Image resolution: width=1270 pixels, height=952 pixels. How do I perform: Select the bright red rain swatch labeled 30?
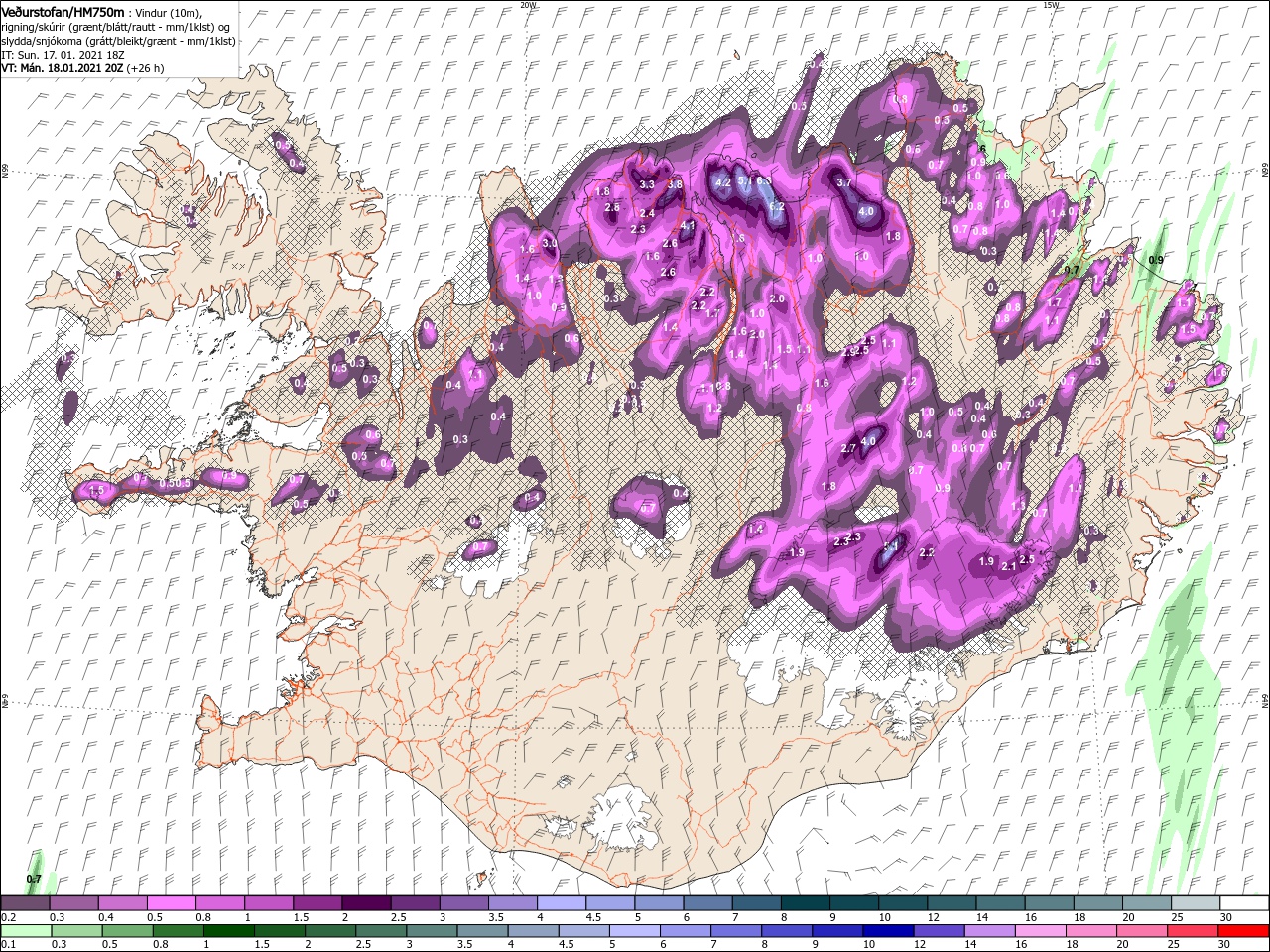pos(1242,931)
